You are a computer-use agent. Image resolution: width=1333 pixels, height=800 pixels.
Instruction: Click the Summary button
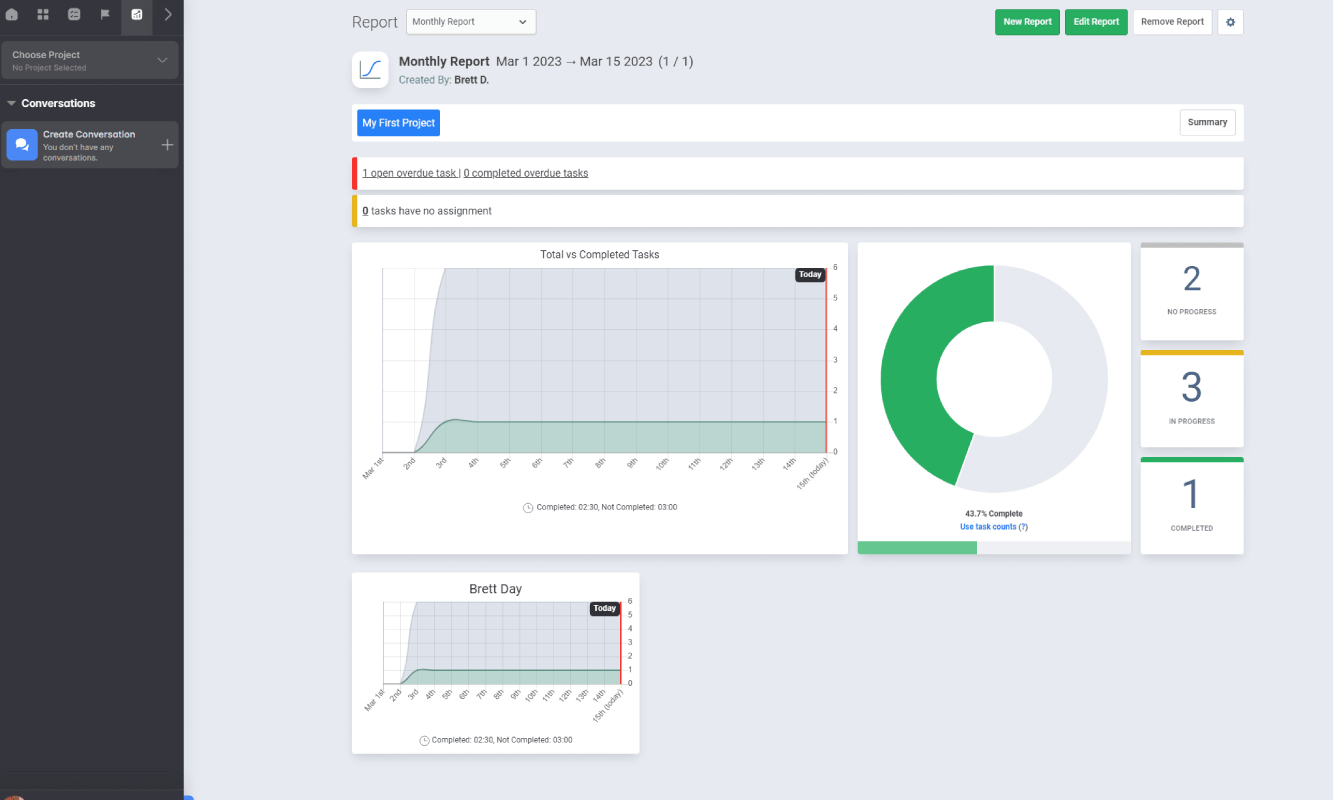pos(1207,123)
